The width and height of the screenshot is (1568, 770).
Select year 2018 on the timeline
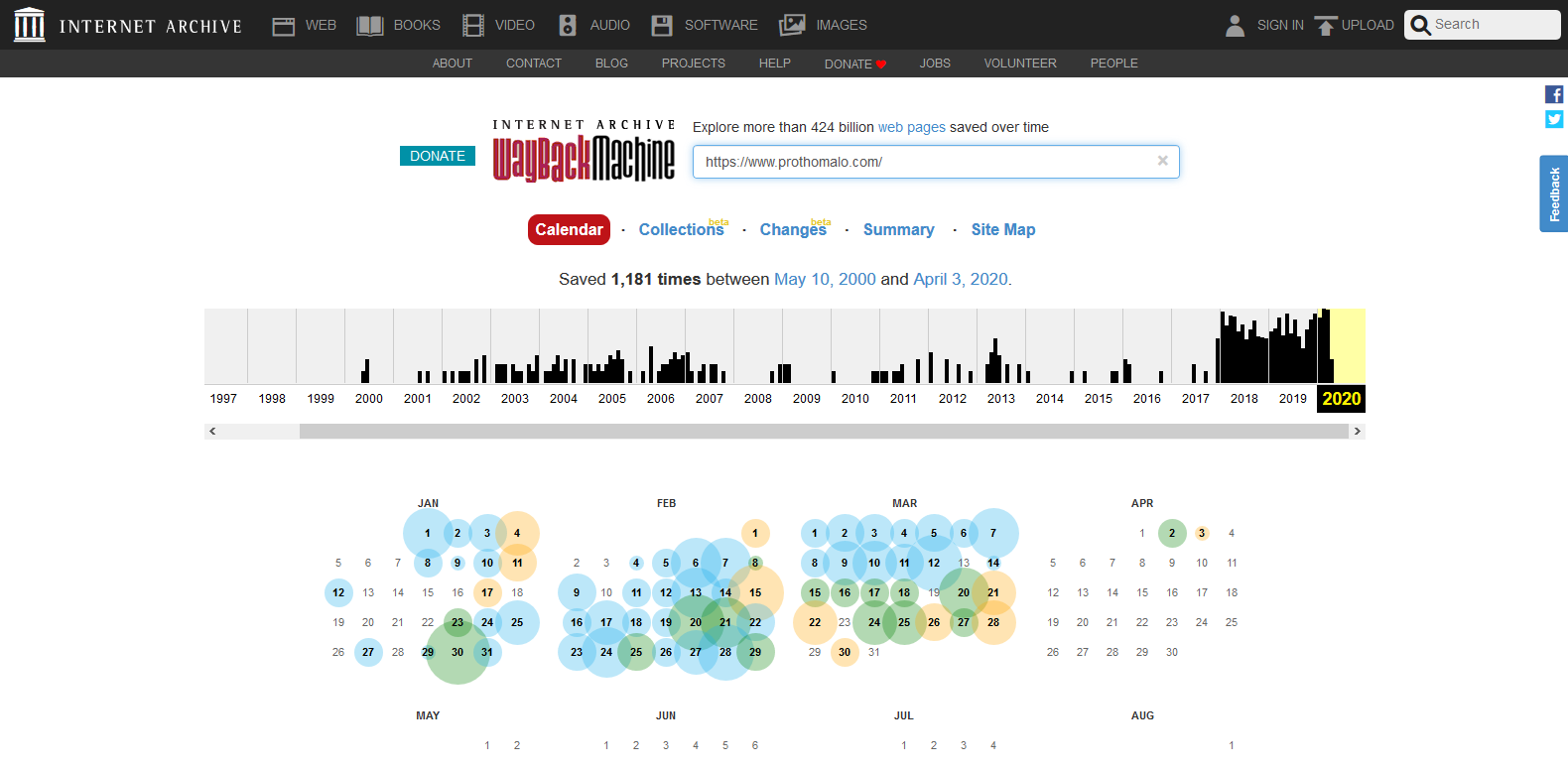point(1243,399)
